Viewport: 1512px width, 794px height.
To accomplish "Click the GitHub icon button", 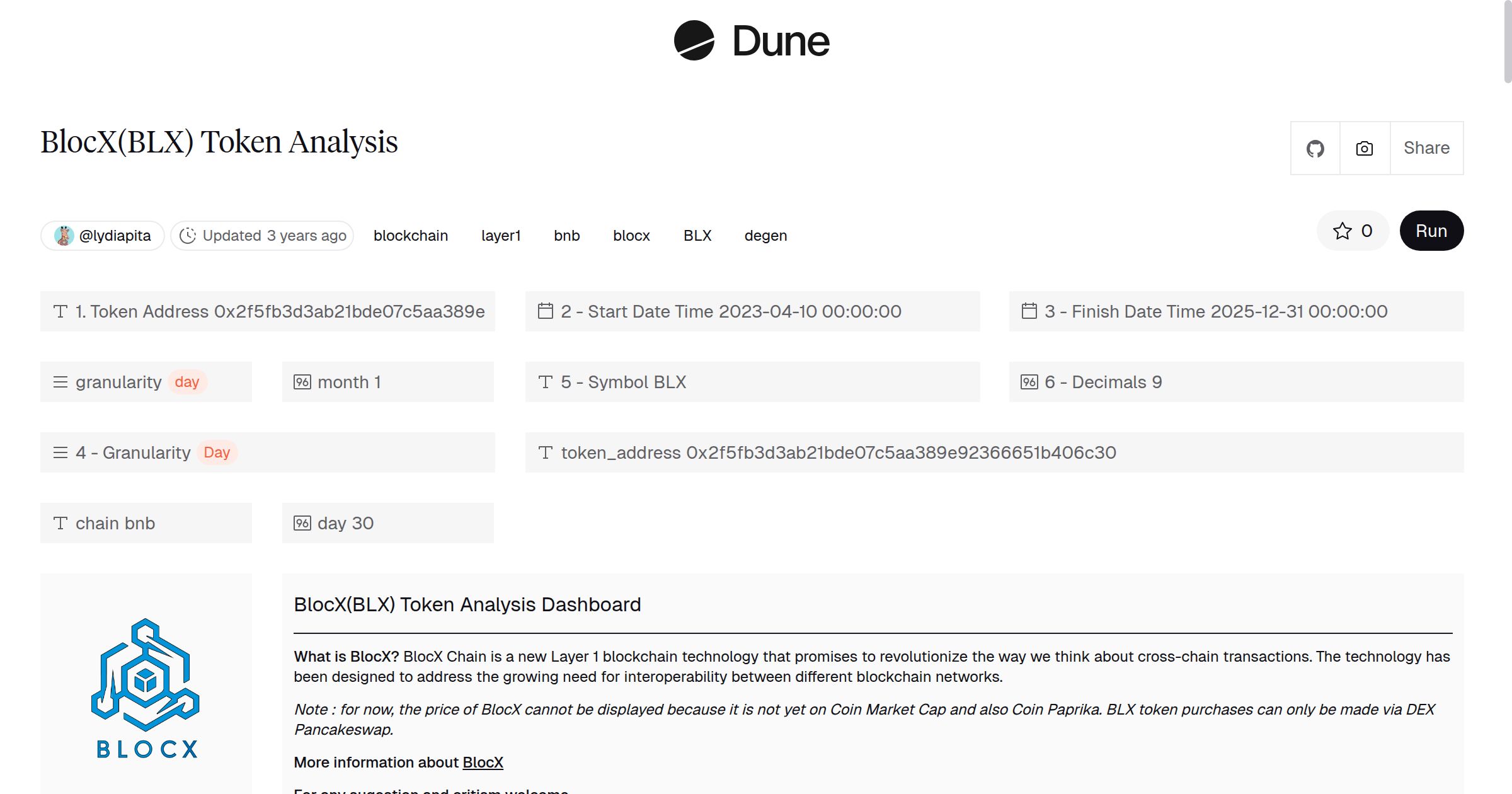I will coord(1315,149).
